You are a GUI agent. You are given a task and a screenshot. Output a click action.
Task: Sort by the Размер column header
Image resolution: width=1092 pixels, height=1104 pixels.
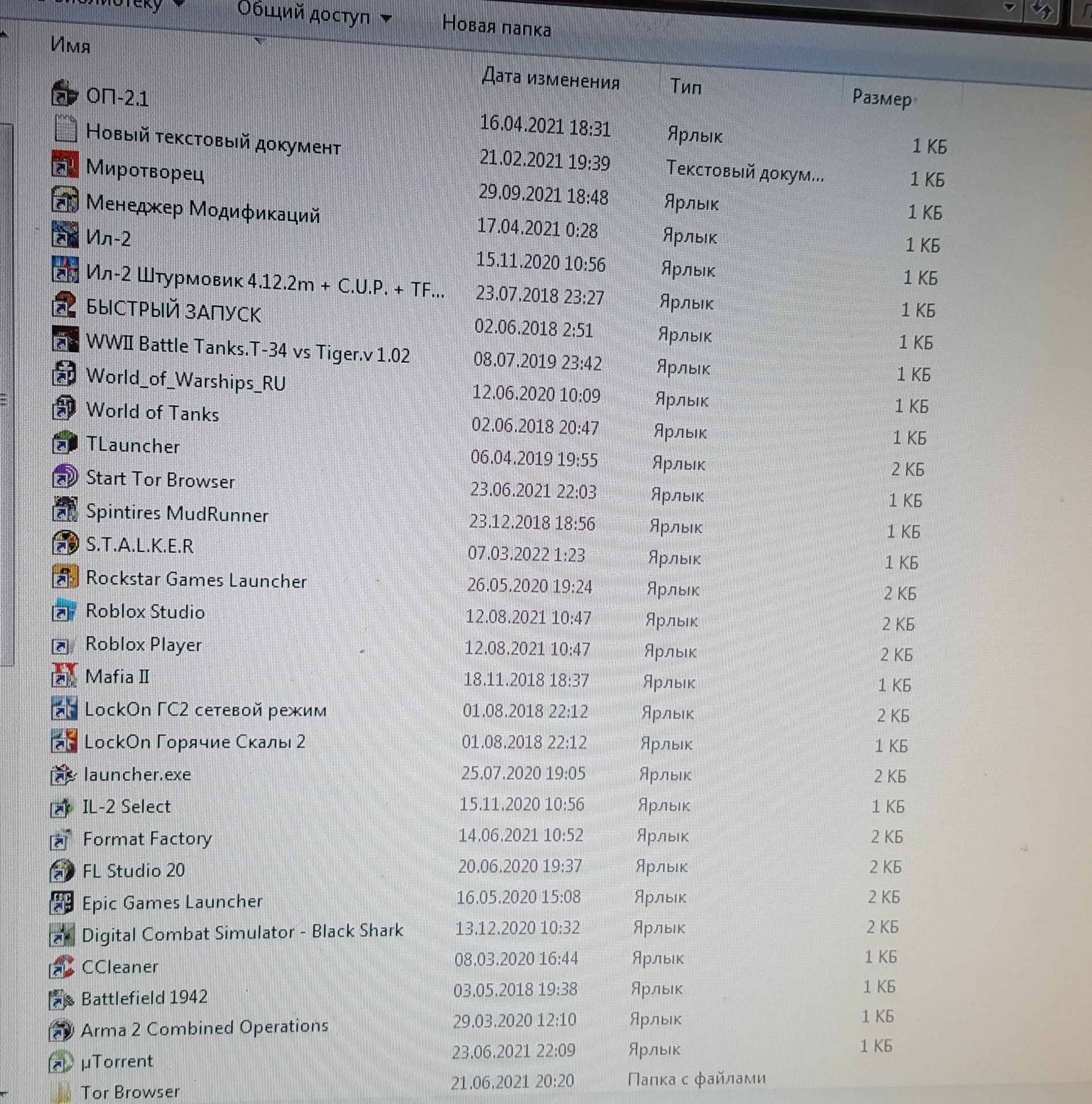point(882,98)
